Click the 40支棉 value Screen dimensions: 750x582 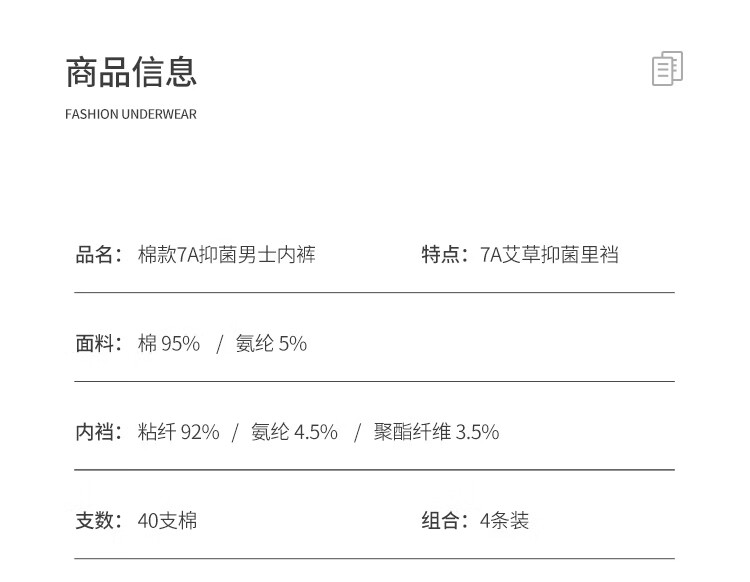(167, 520)
